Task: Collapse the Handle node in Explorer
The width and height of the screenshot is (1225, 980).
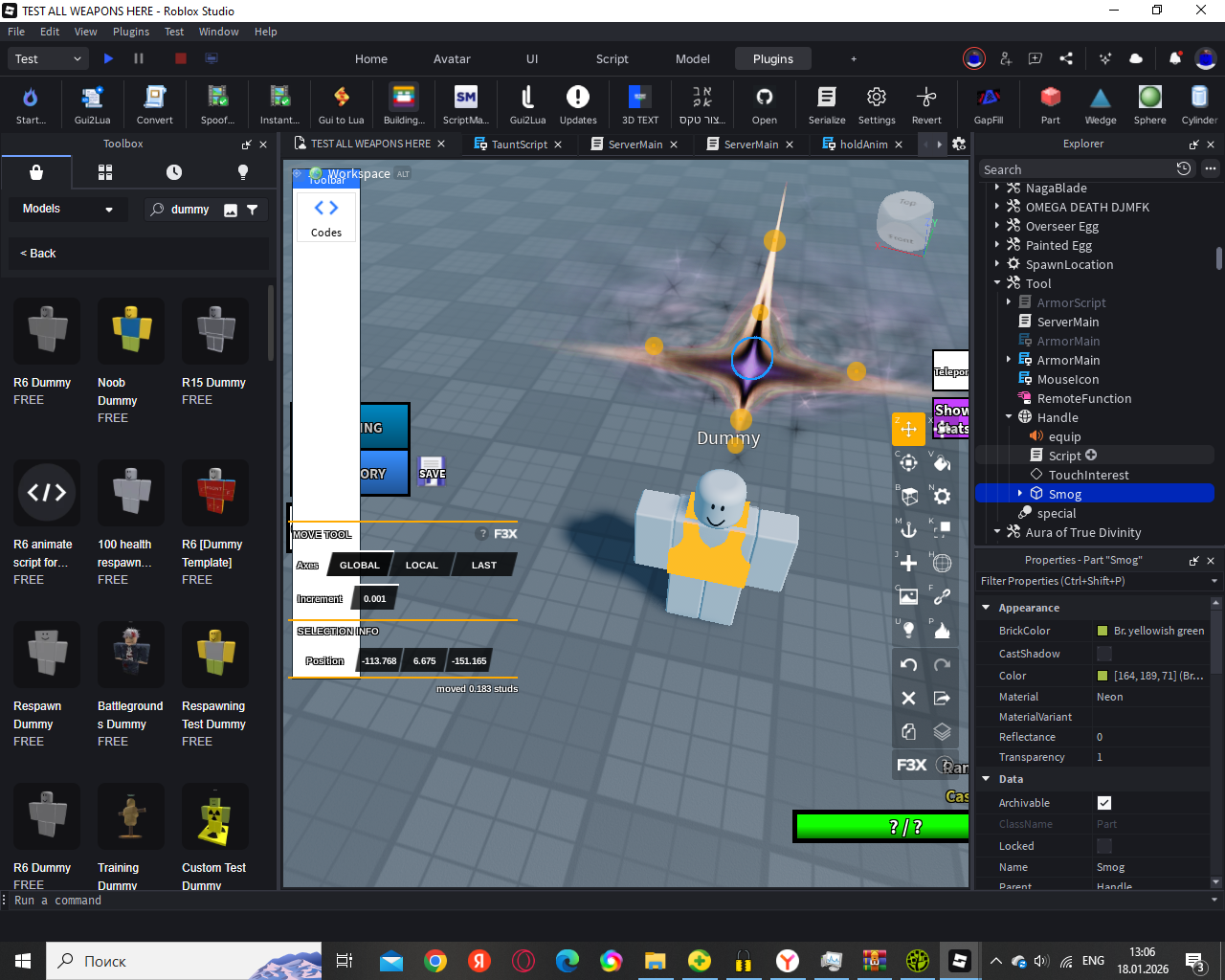Action: click(x=1009, y=417)
